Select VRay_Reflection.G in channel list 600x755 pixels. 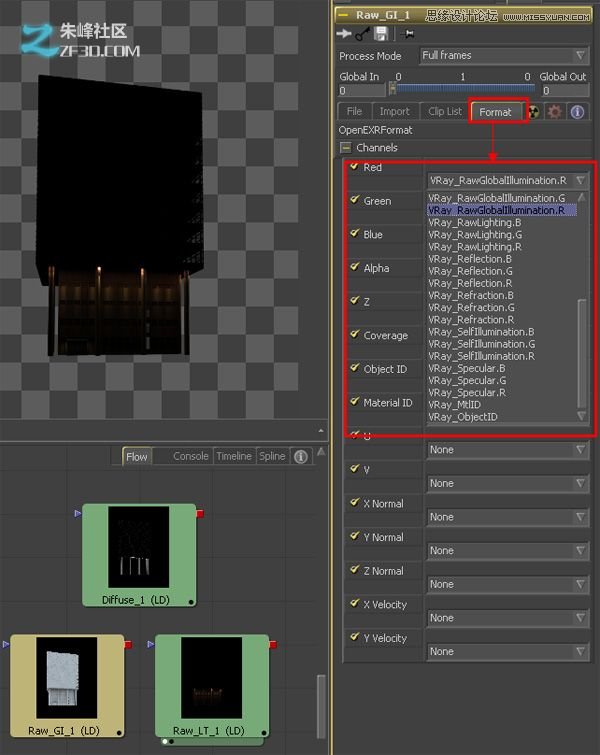(470, 271)
